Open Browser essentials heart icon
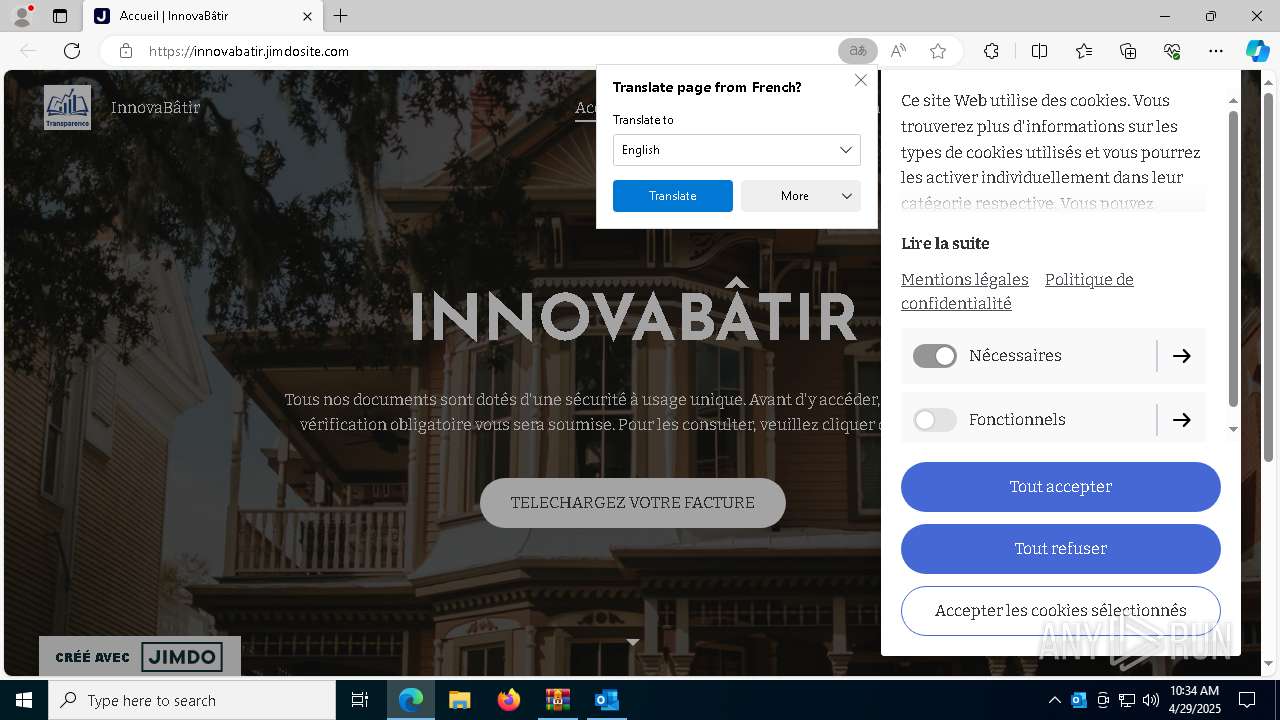The width and height of the screenshot is (1280, 720). 1172,51
